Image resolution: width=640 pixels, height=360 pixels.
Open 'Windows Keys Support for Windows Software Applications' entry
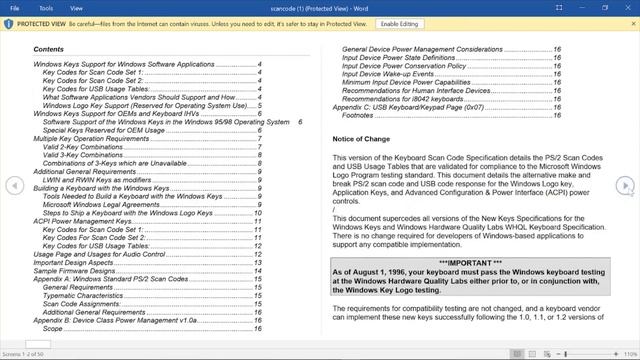coord(147,64)
